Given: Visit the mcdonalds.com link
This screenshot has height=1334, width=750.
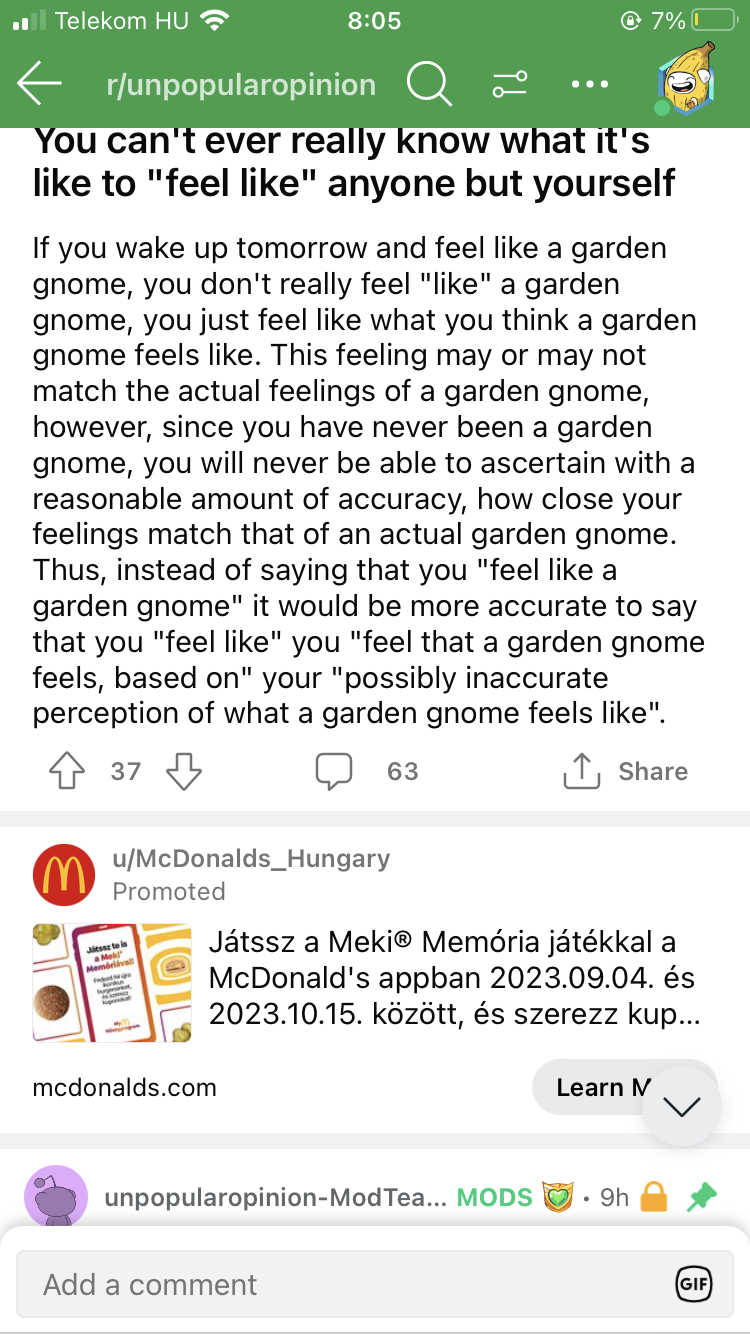Looking at the screenshot, I should [x=124, y=1087].
